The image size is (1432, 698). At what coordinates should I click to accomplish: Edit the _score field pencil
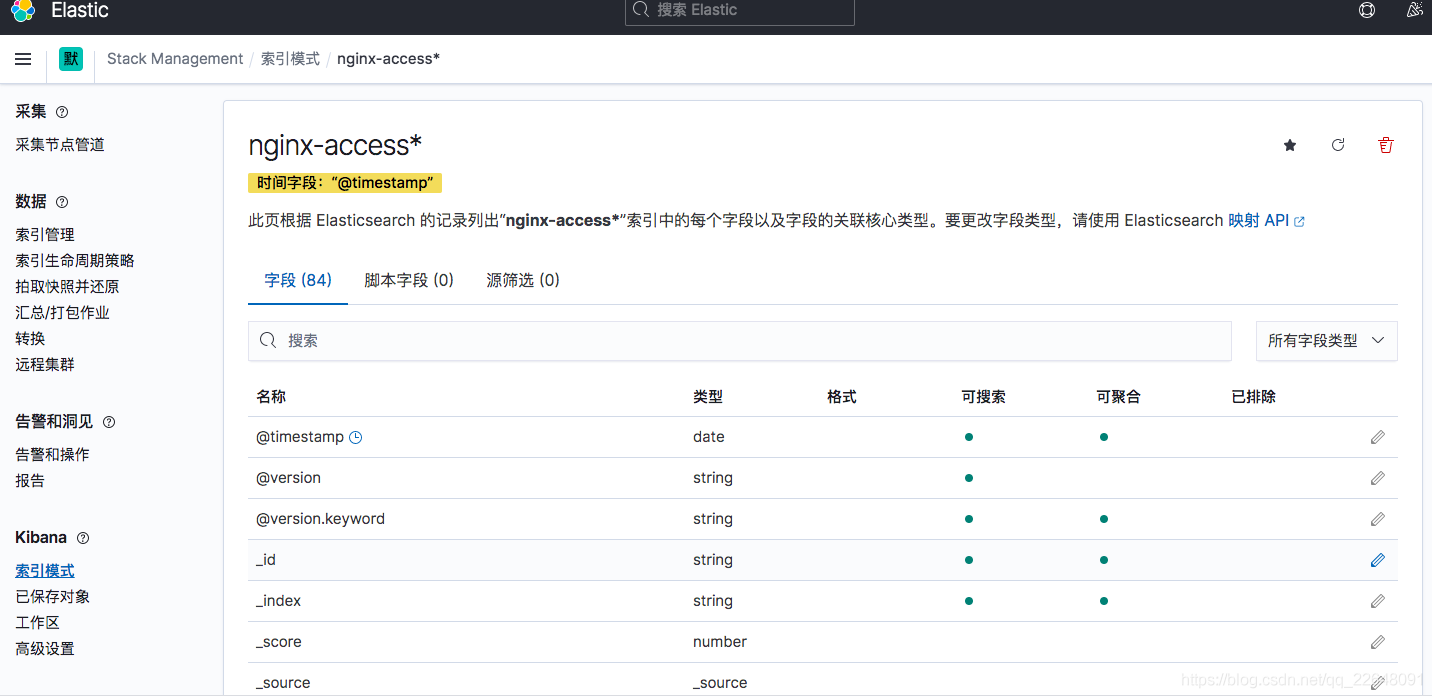(x=1378, y=642)
